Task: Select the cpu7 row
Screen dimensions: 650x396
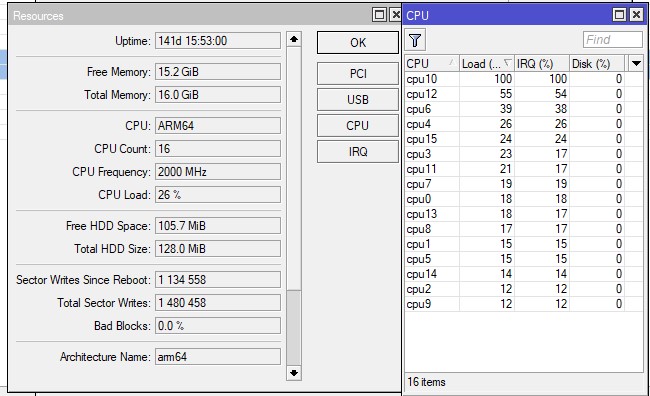Action: pyautogui.click(x=524, y=184)
